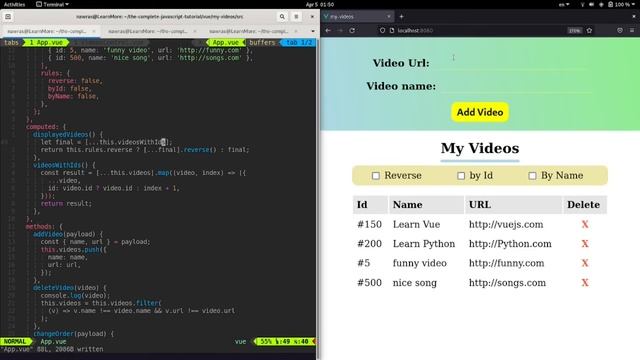Screen dimensions: 640x360
Task: Click the Video name input field
Action: click(x=516, y=86)
